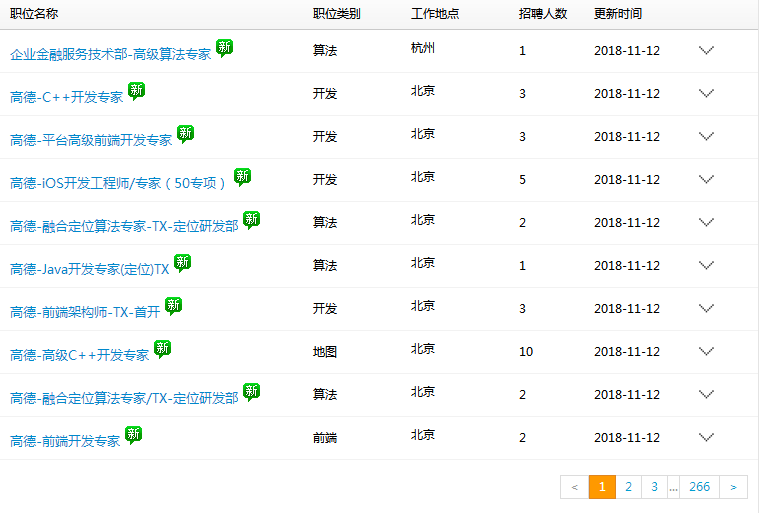Image resolution: width=763 pixels, height=513 pixels.
Task: Open 高德-前端开发专家 job link
Action: [65, 441]
